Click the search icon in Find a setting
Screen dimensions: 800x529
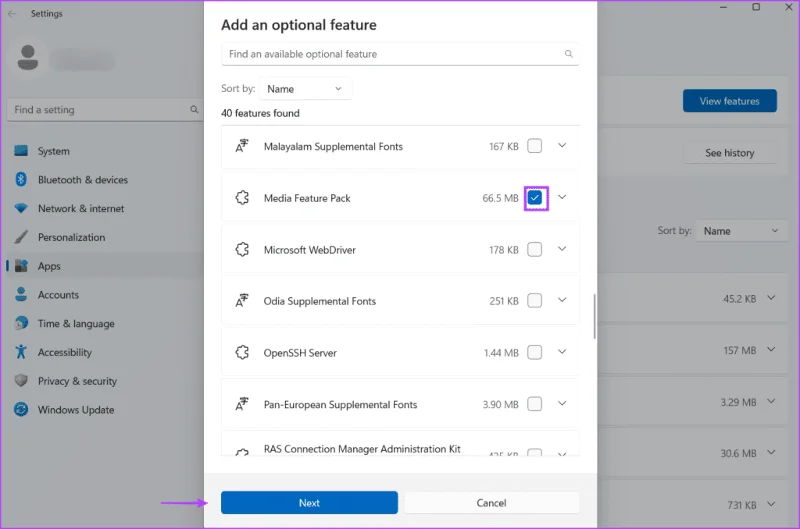(x=194, y=109)
